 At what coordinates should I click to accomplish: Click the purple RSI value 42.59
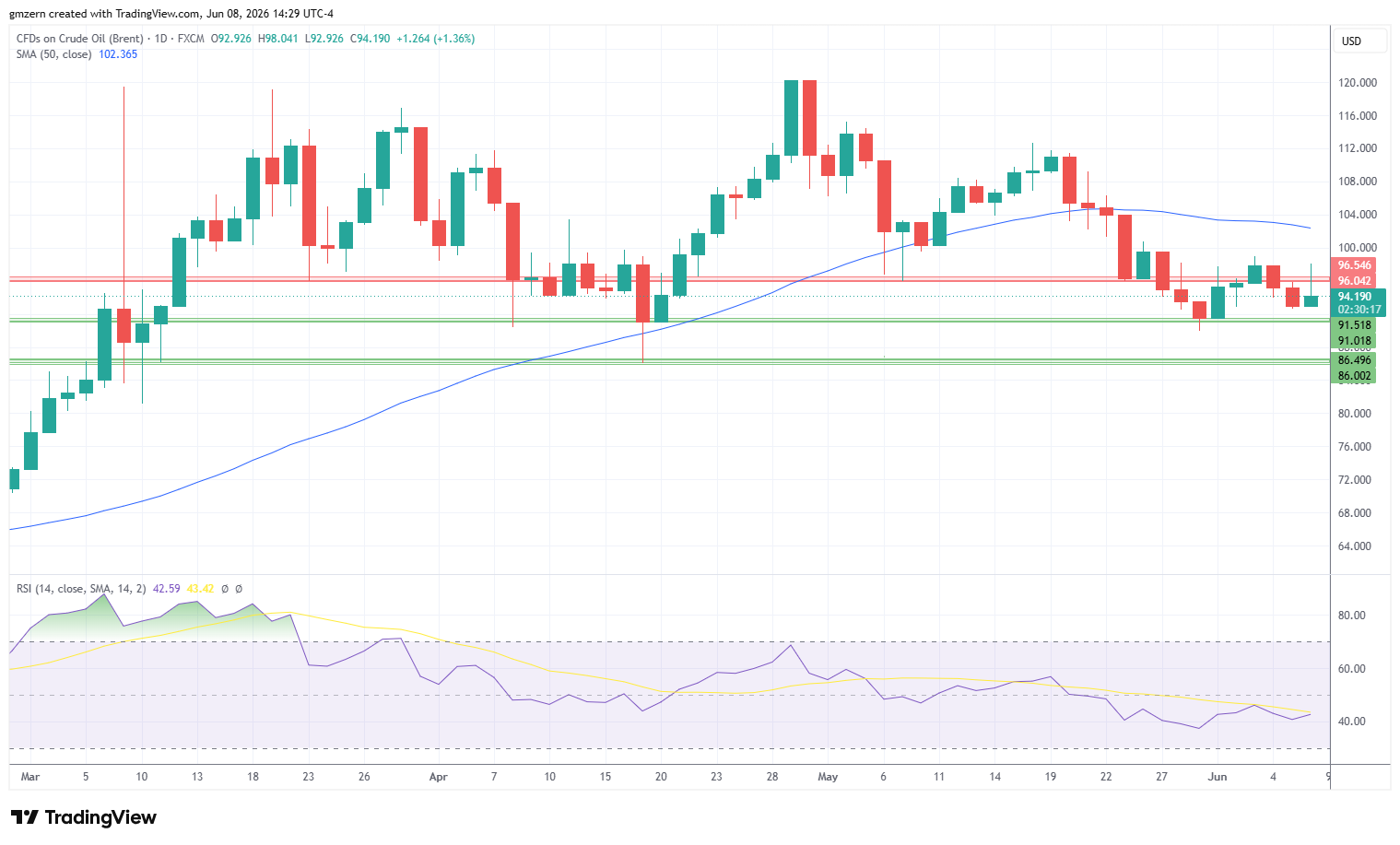[166, 589]
